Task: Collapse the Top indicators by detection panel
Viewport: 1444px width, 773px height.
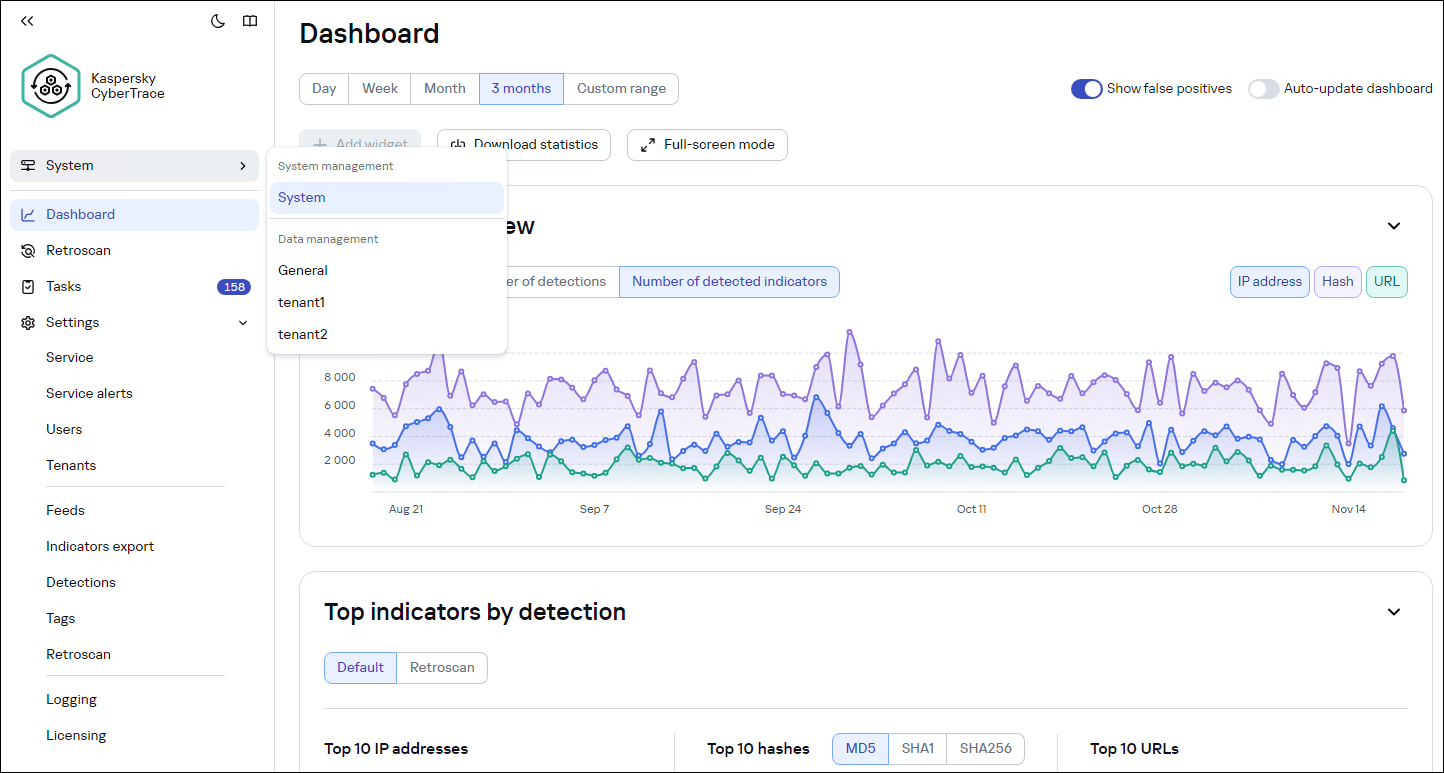Action: [1393, 611]
